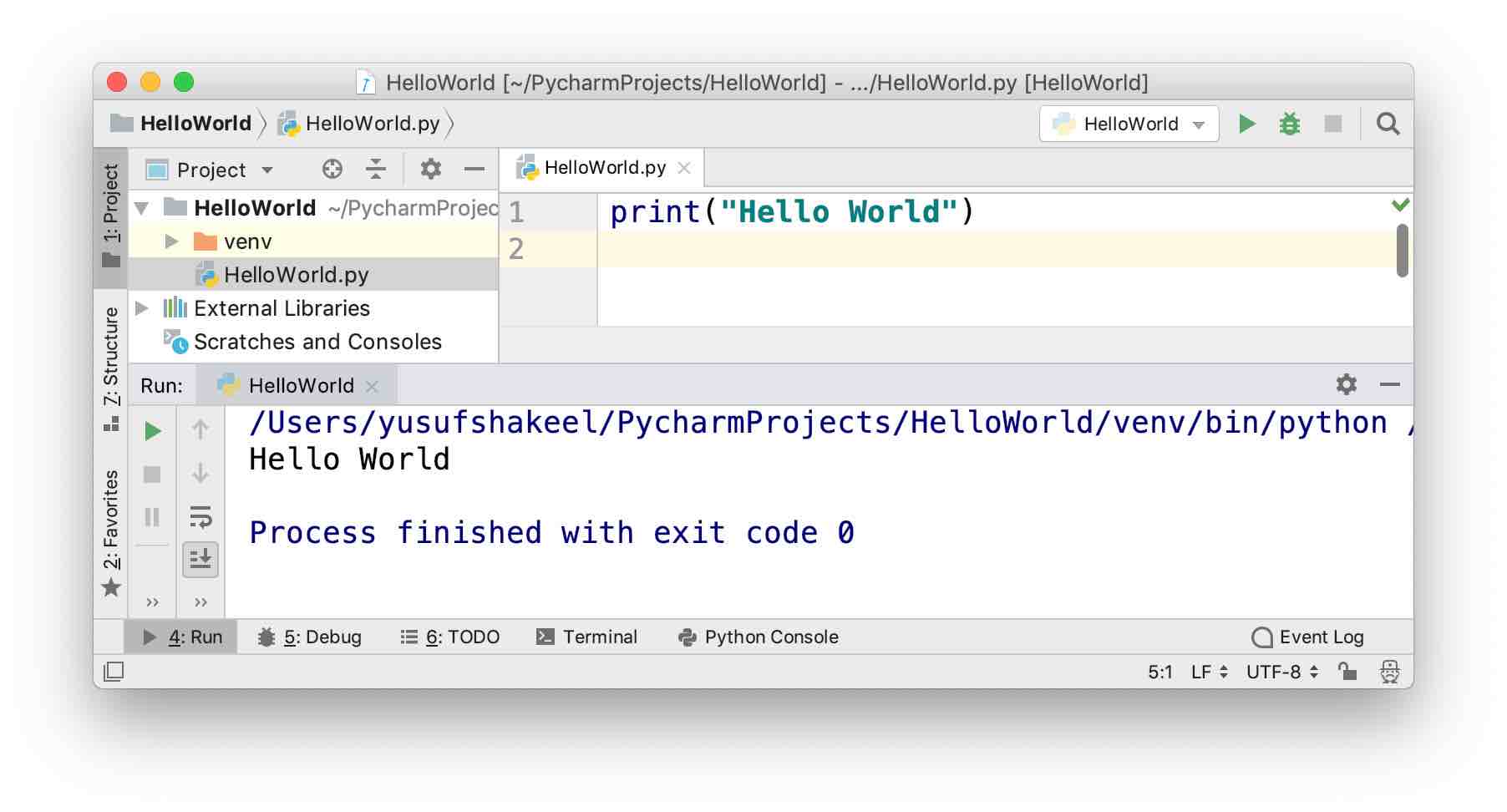This screenshot has height=812, width=1507.
Task: Toggle the read-only lock in the status bar
Action: click(x=1347, y=671)
